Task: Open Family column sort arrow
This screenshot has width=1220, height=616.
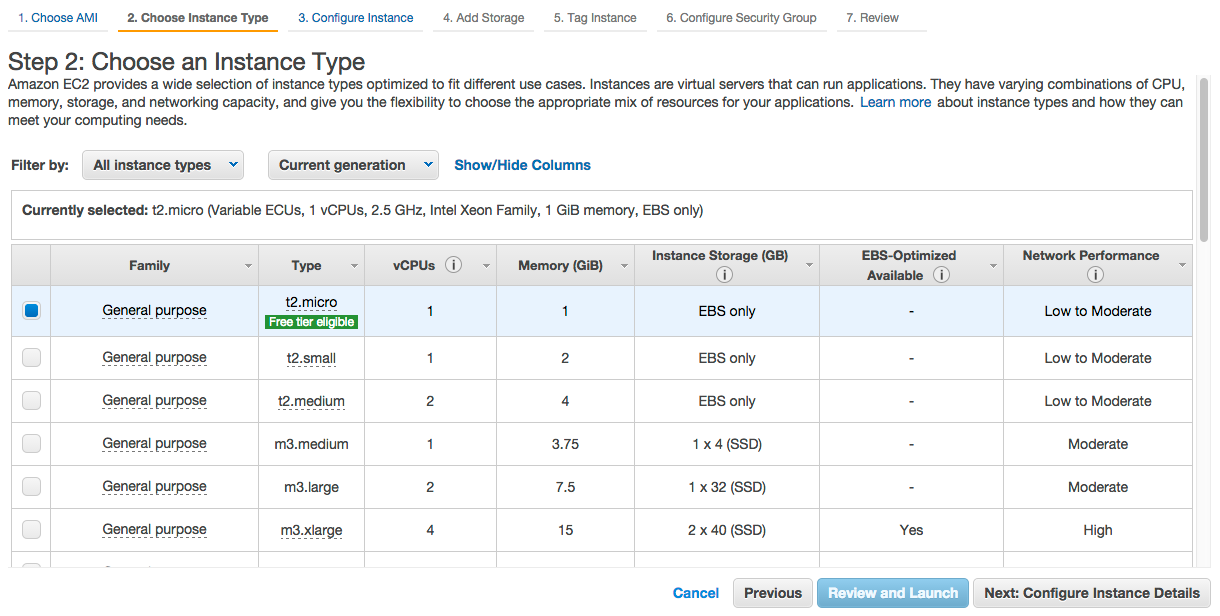Action: click(248, 266)
